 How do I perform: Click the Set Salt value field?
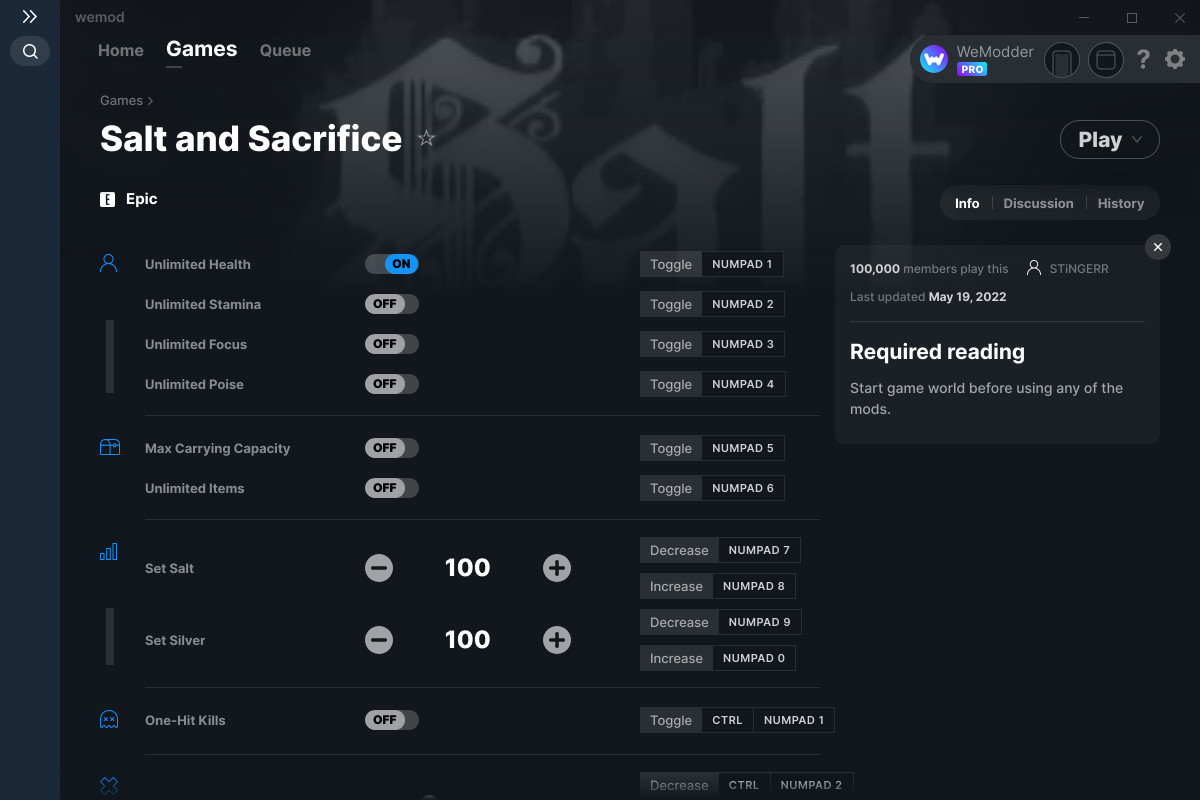pyautogui.click(x=467, y=568)
